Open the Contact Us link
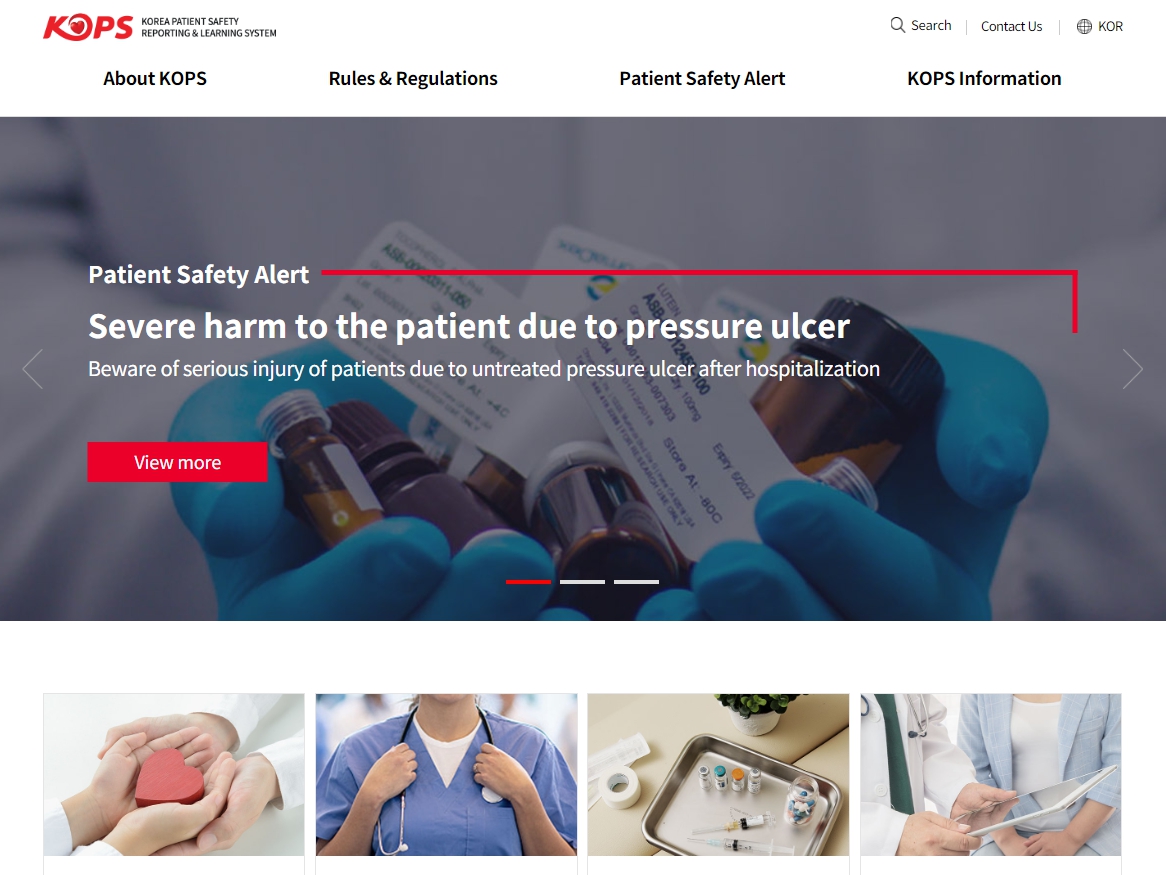The image size is (1166, 875). pyautogui.click(x=1011, y=27)
